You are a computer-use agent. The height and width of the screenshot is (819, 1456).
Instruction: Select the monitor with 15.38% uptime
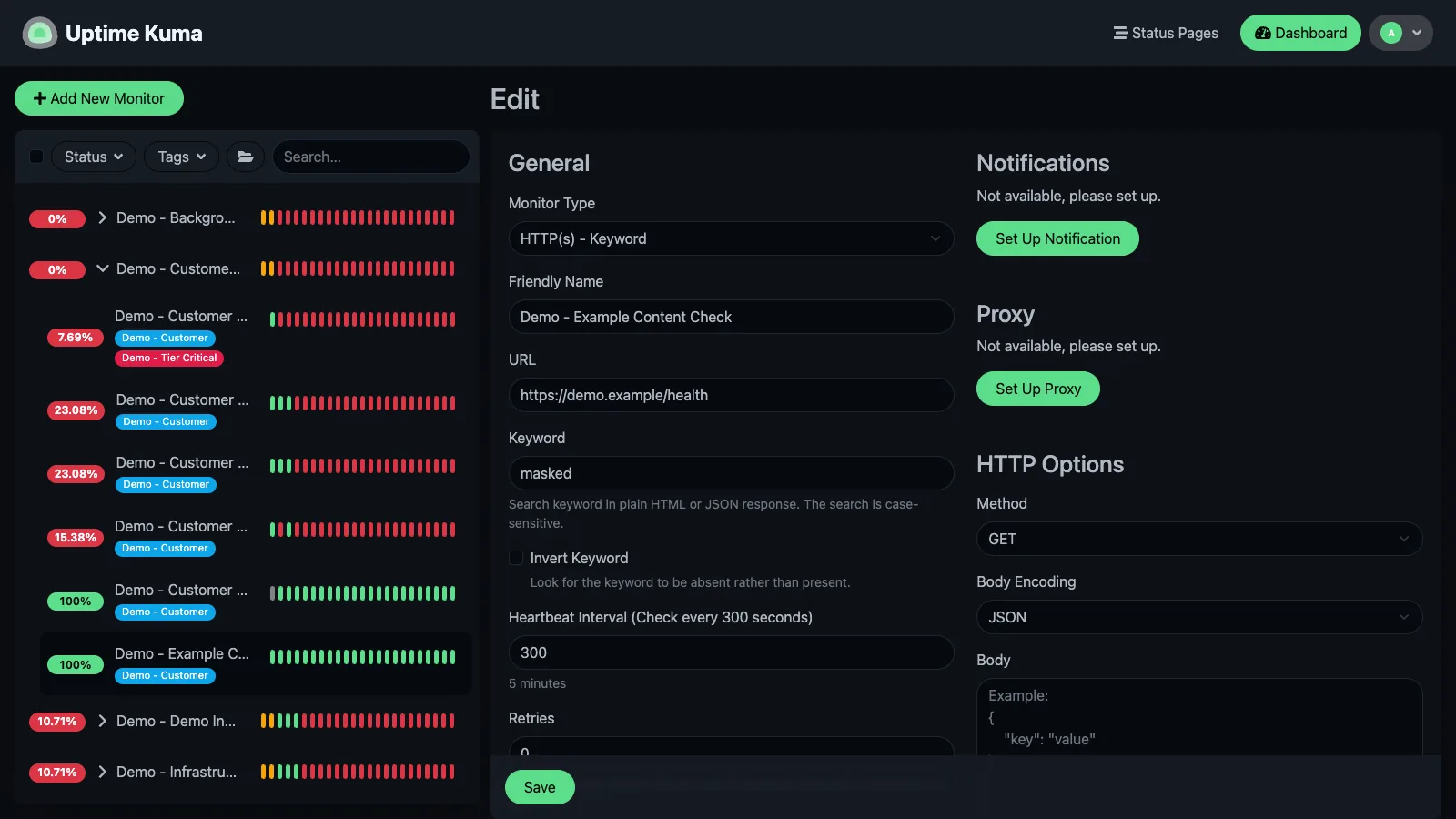[256, 537]
